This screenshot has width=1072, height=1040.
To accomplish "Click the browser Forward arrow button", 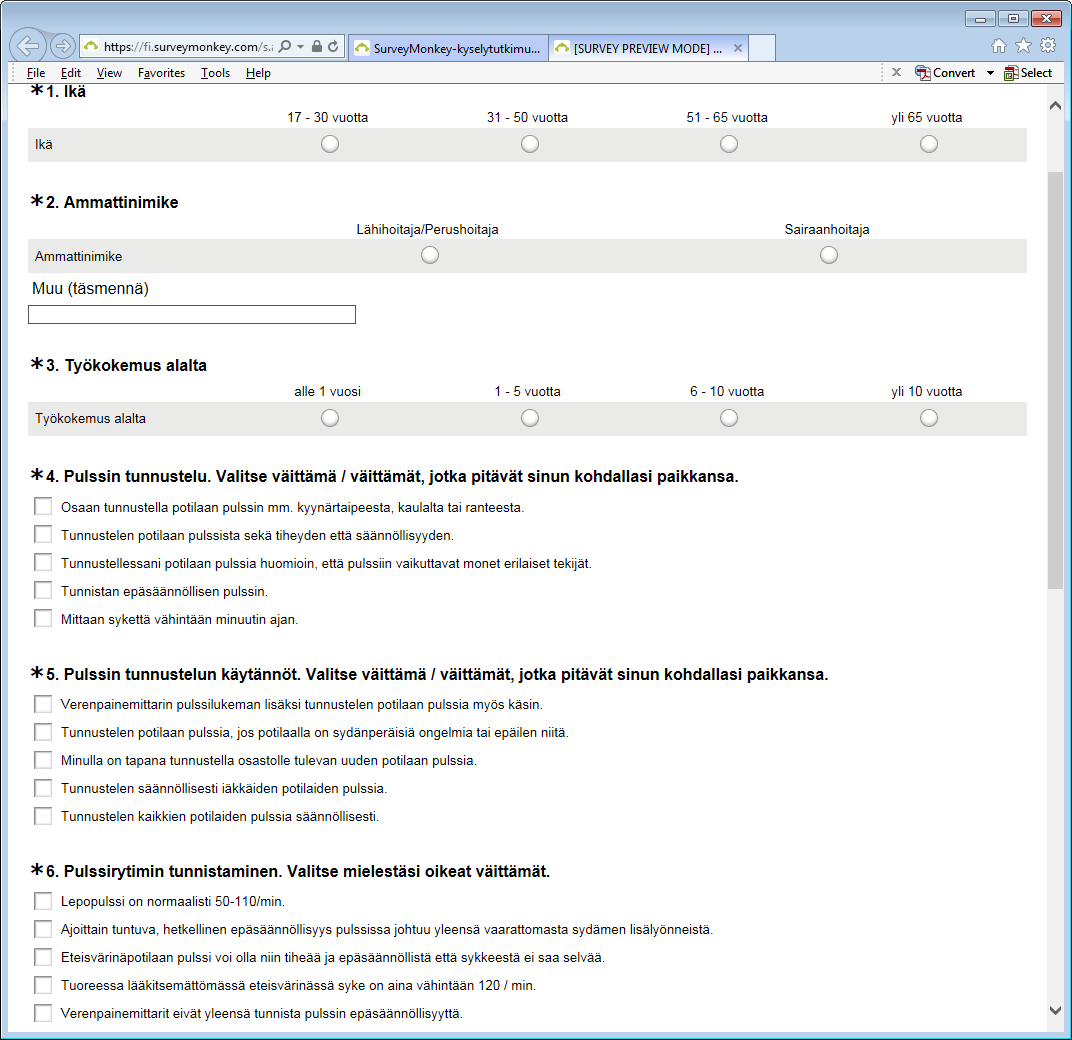I will point(63,46).
